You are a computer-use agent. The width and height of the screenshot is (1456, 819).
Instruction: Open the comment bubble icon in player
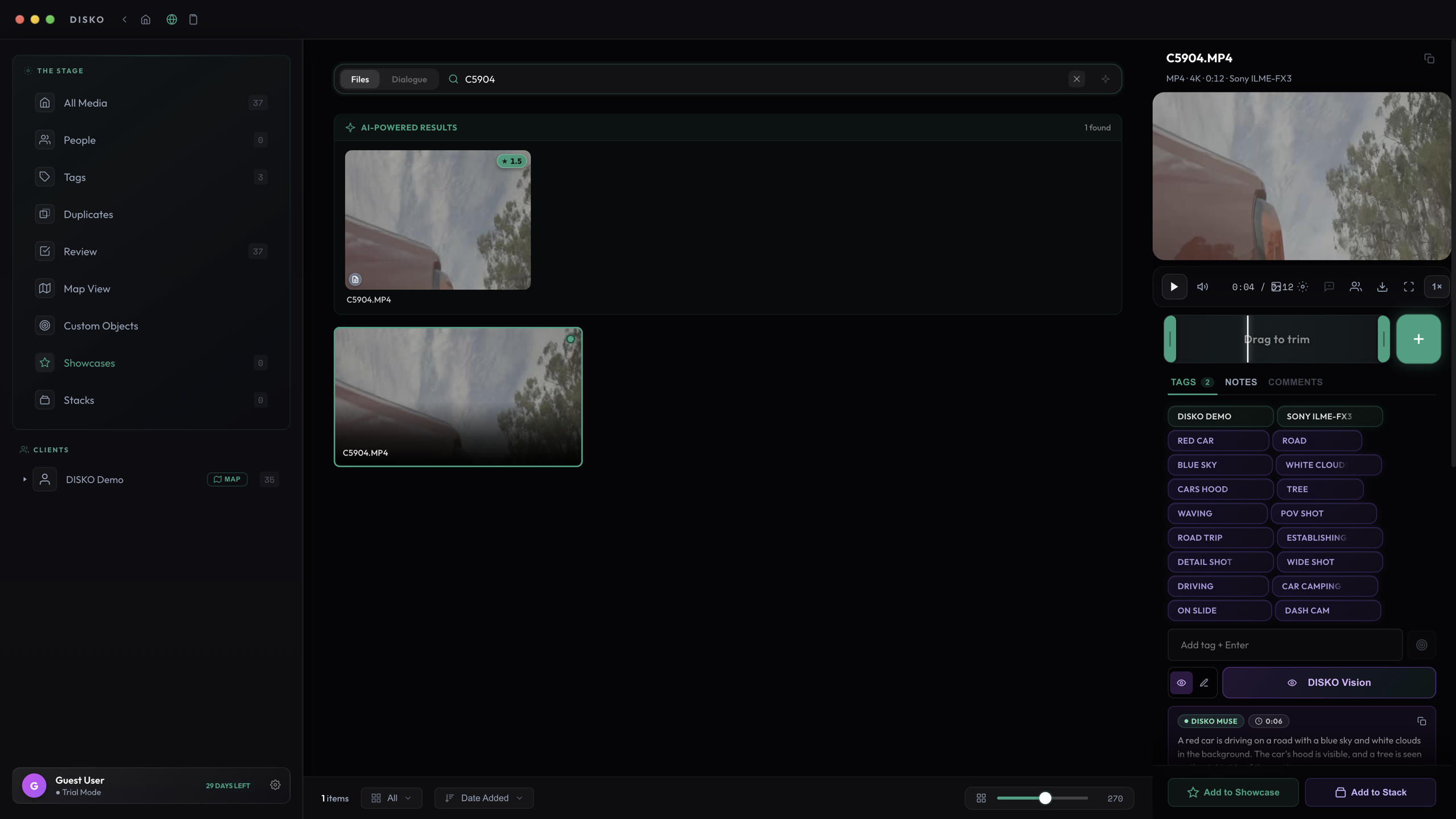(1329, 287)
